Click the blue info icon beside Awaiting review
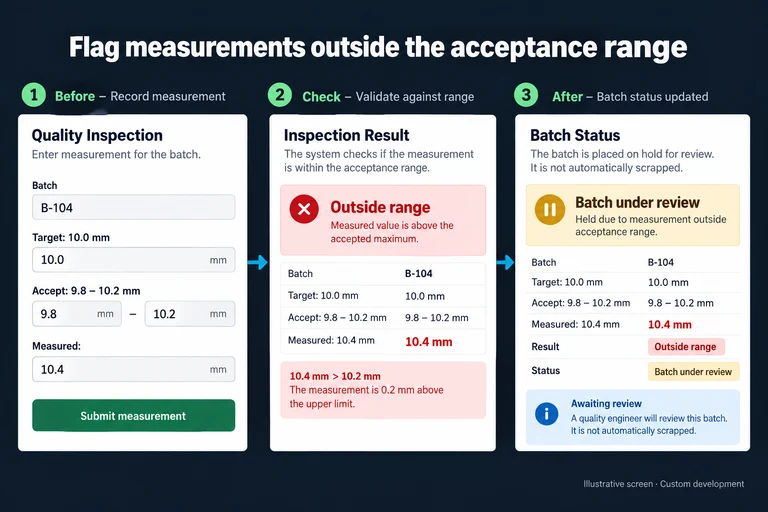Image resolution: width=768 pixels, height=512 pixels. point(547,414)
